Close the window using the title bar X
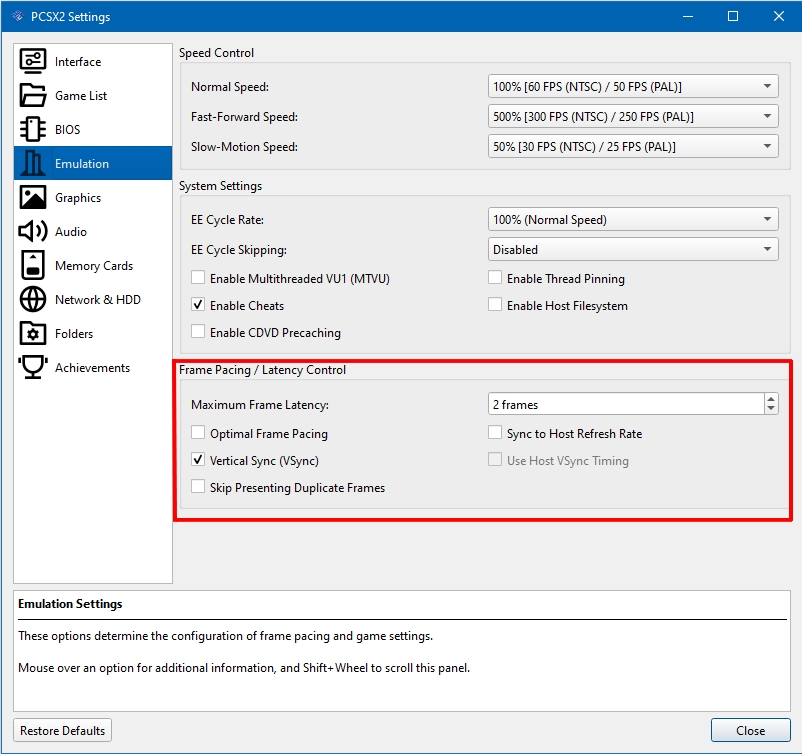This screenshot has height=754, width=802. pos(778,16)
